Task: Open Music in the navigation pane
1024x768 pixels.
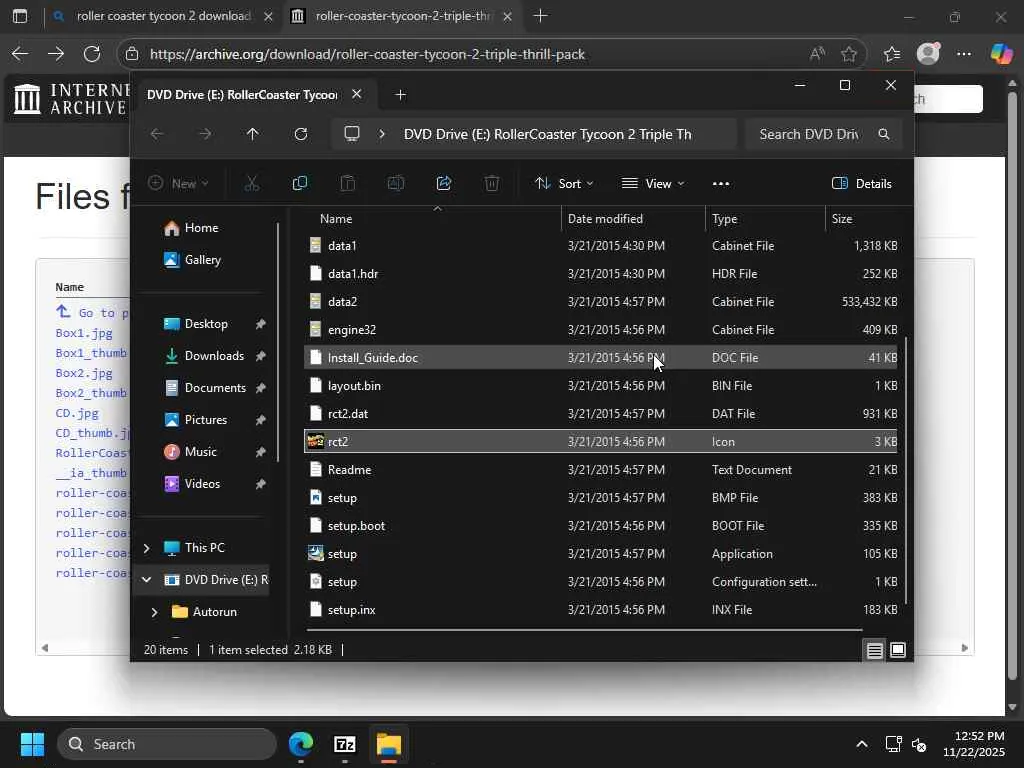Action: pos(190,452)
